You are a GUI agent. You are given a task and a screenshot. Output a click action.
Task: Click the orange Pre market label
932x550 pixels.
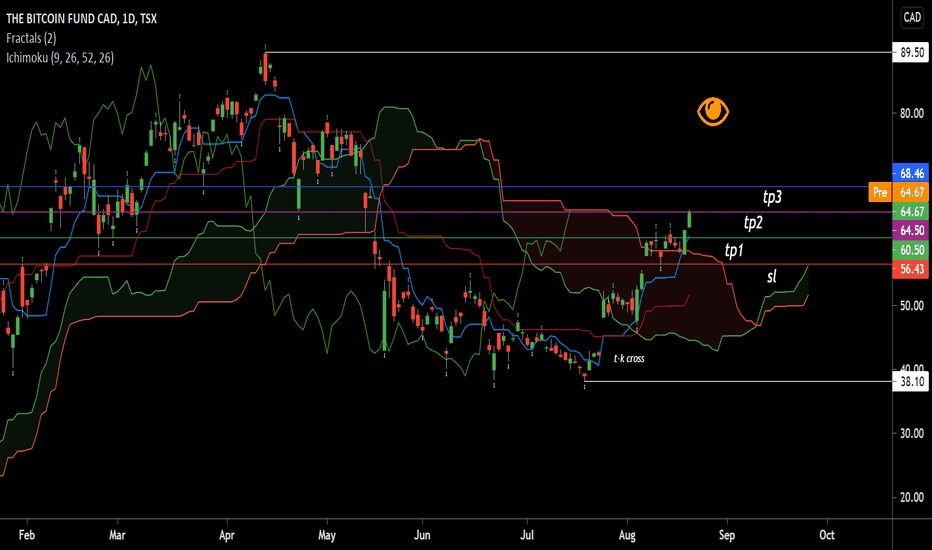point(880,192)
